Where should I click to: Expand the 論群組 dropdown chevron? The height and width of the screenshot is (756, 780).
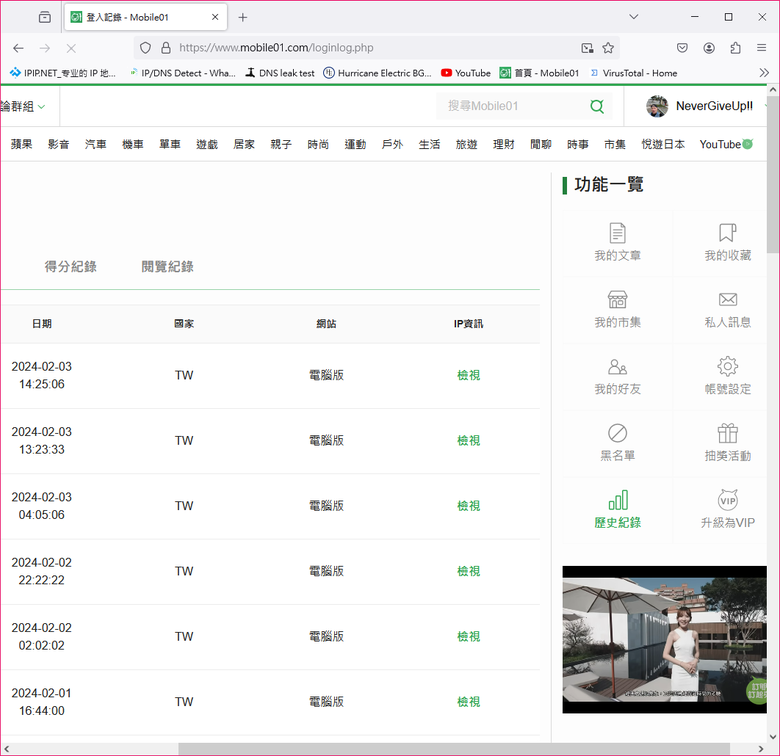(x=42, y=106)
